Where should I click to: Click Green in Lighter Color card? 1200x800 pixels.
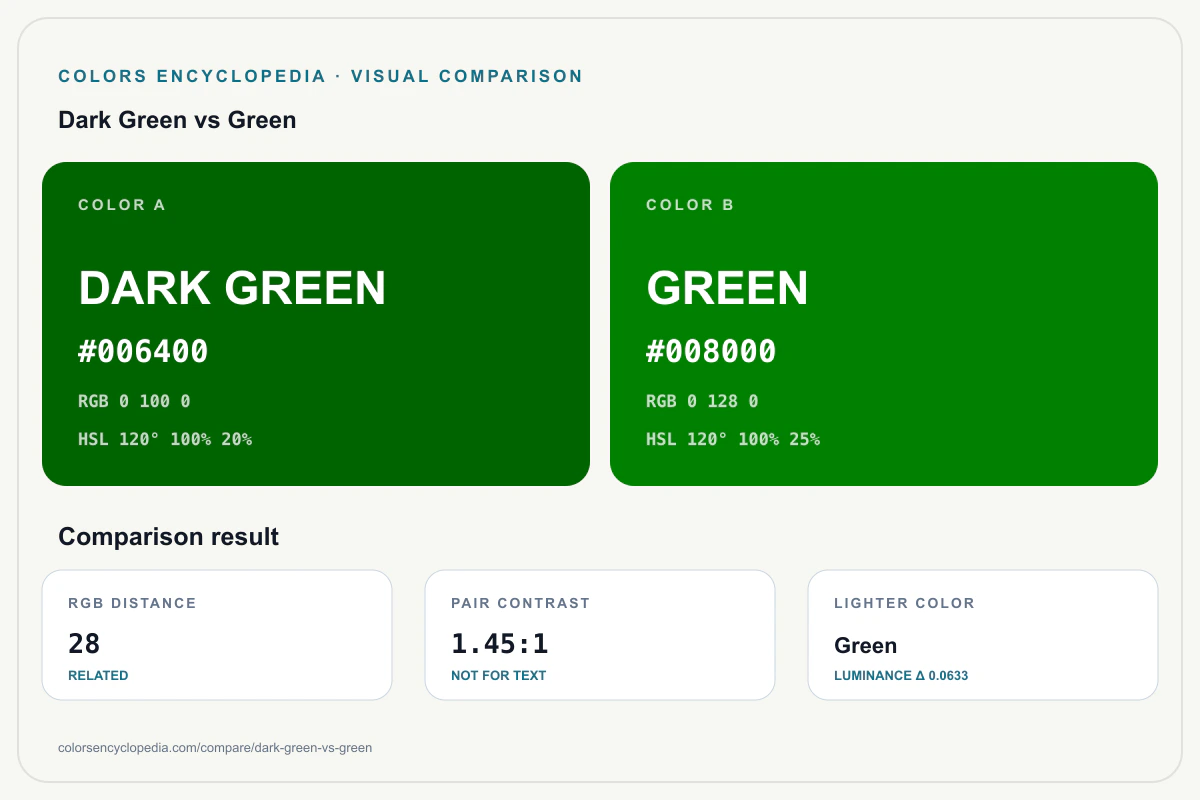[866, 645]
